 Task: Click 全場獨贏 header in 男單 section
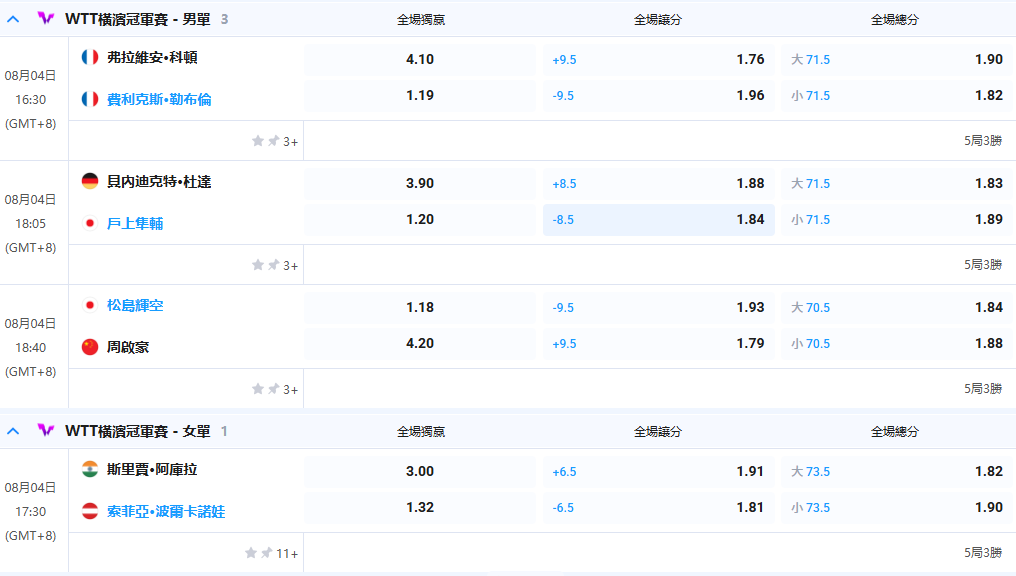[x=421, y=20]
